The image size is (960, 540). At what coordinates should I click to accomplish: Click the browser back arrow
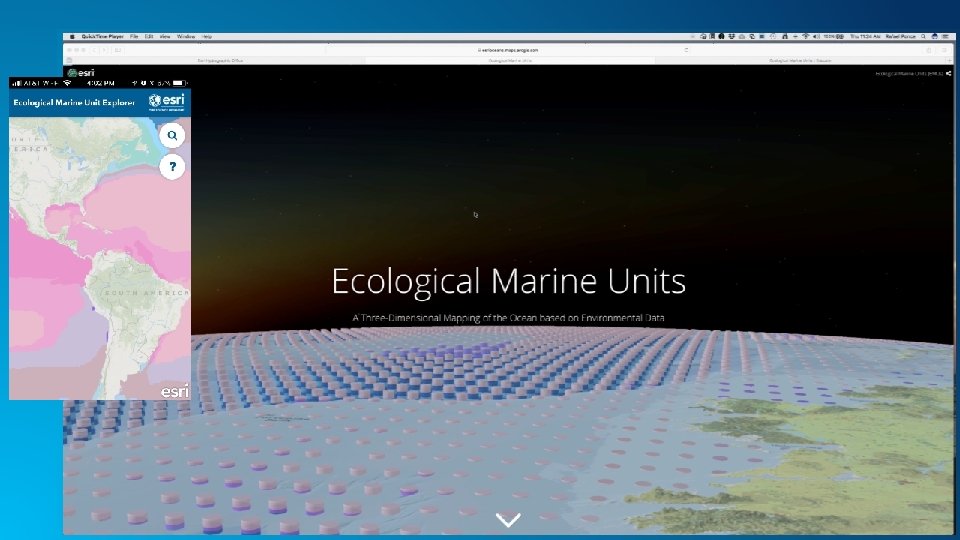[x=95, y=50]
